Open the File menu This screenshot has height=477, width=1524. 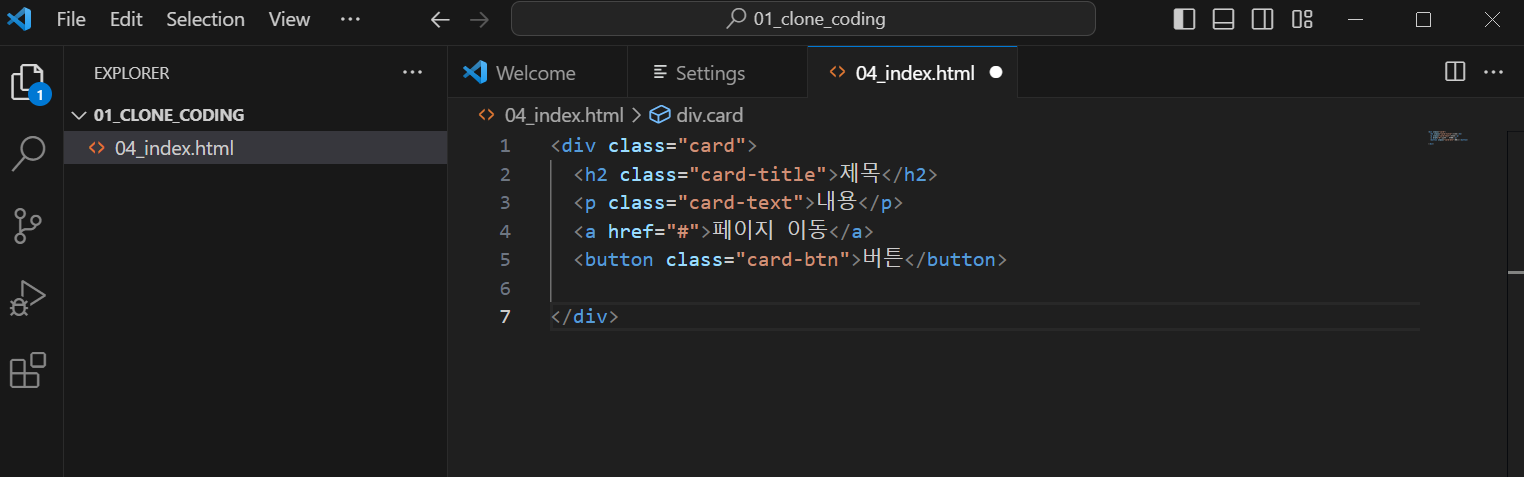pos(71,19)
